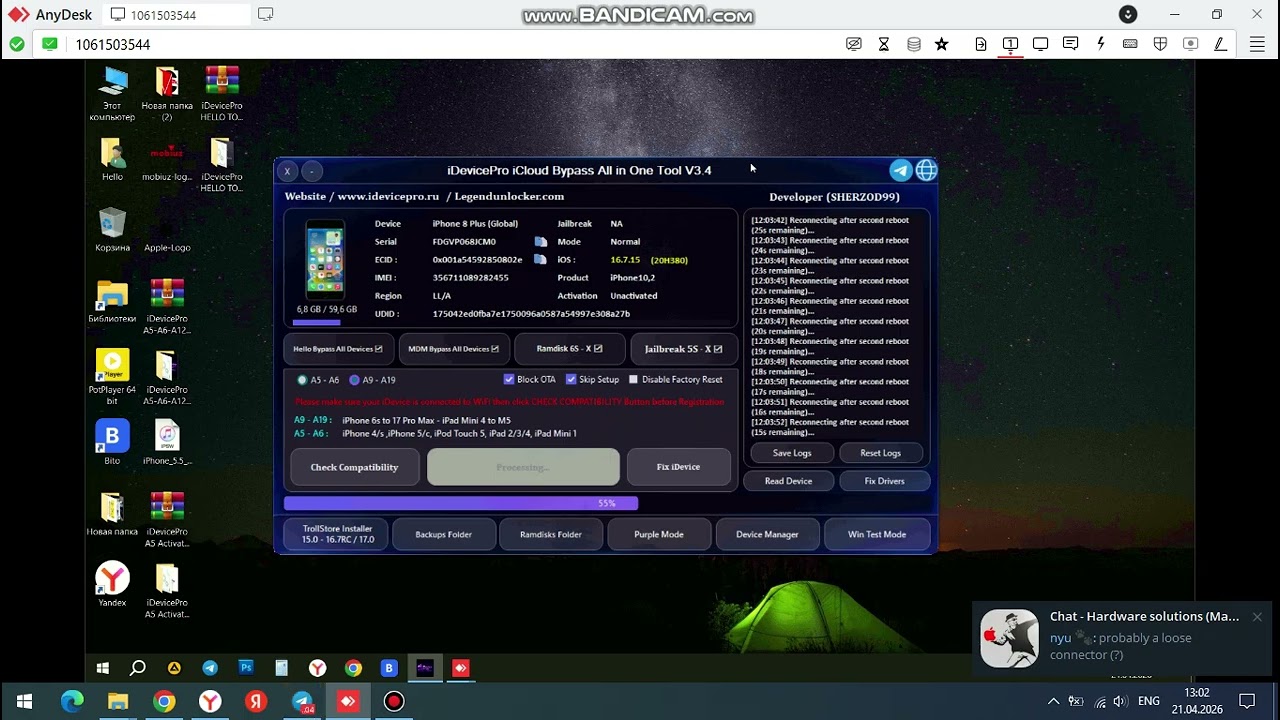Image resolution: width=1280 pixels, height=720 pixels.
Task: Open the AnyDesk chat icon
Action: pyautogui.click(x=1070, y=44)
